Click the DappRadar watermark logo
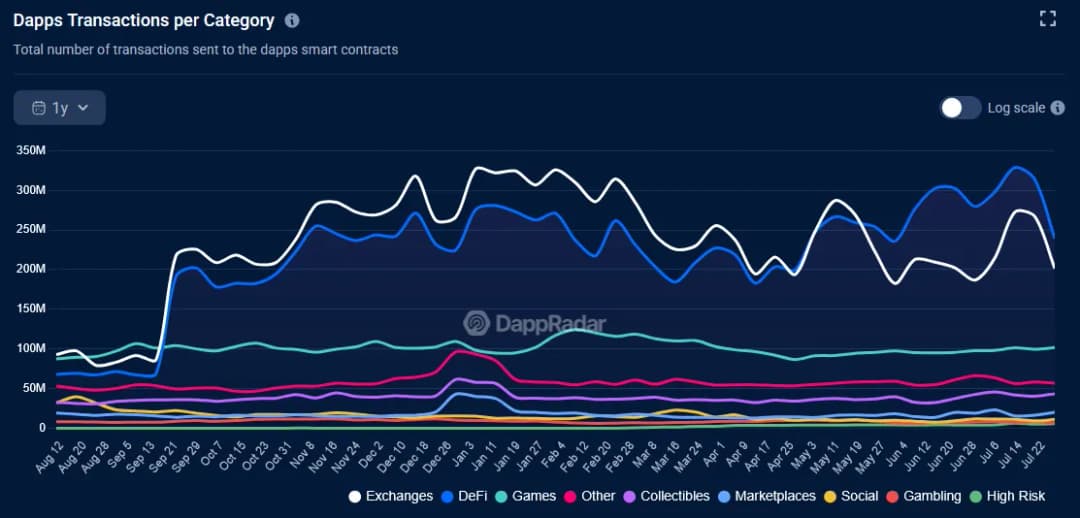This screenshot has height=518, width=1080. pyautogui.click(x=476, y=323)
